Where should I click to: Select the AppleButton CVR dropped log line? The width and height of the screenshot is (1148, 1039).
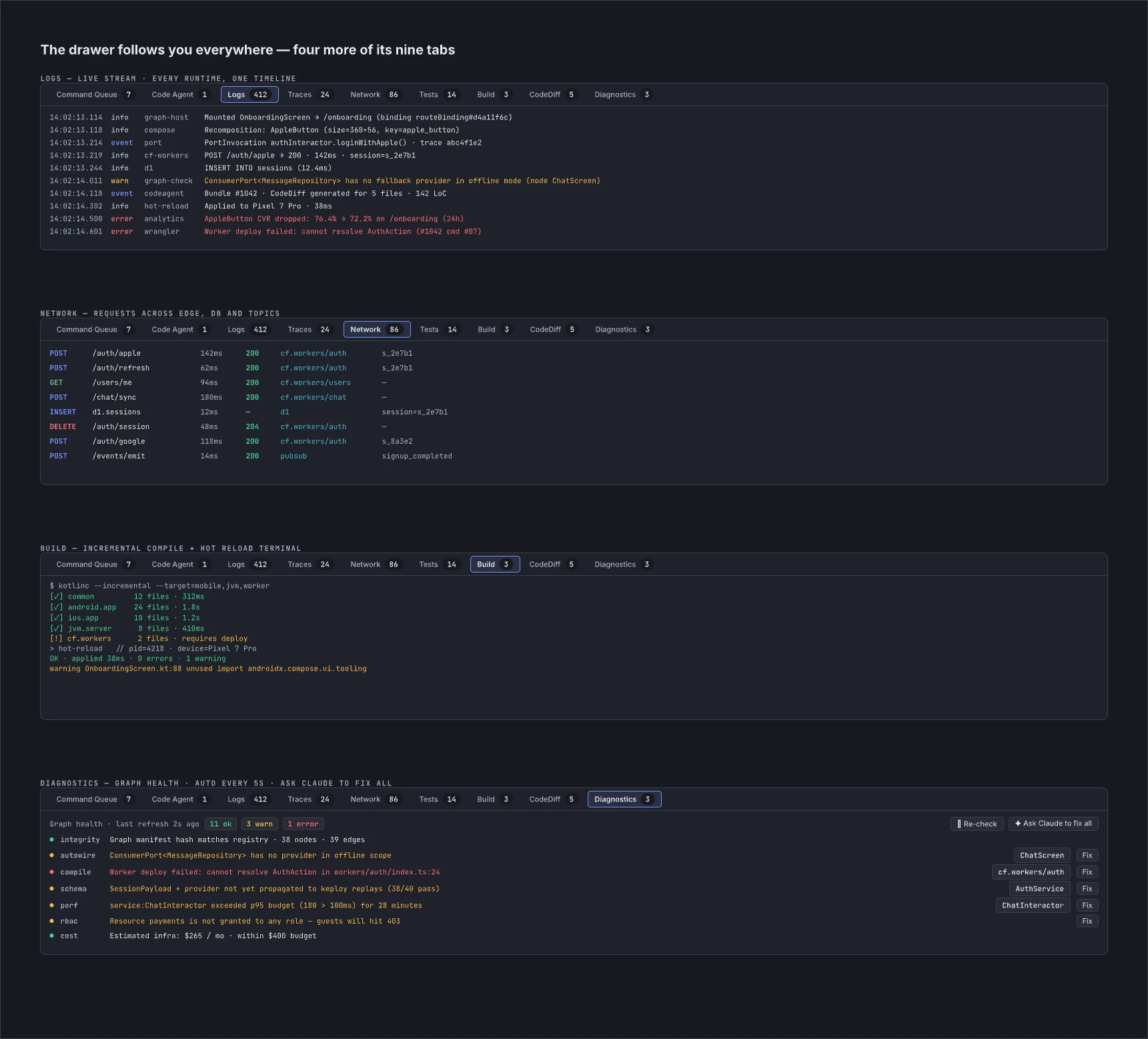[574, 219]
